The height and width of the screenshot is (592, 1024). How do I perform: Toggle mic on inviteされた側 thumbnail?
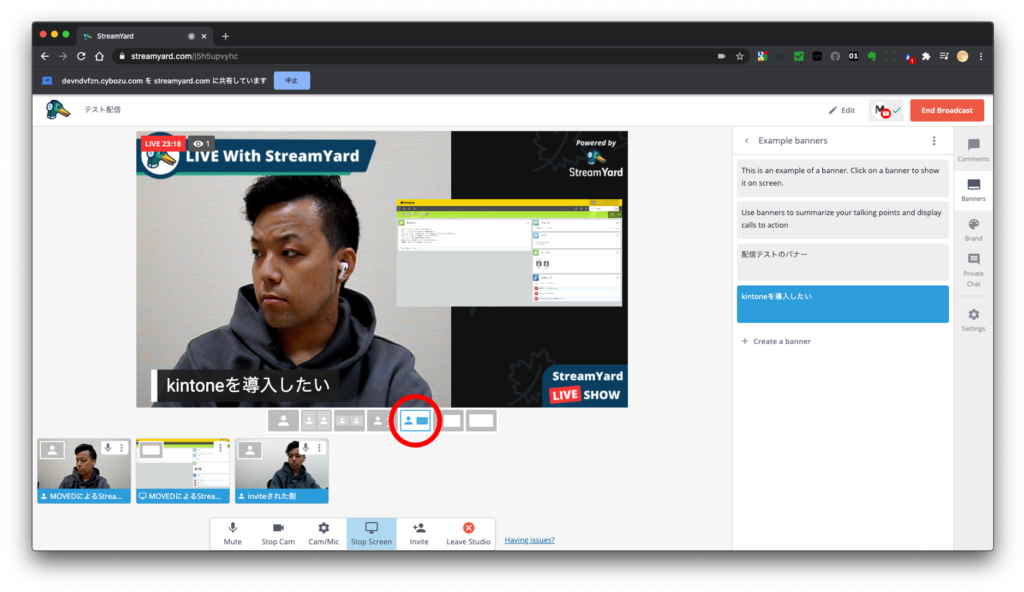coord(305,448)
